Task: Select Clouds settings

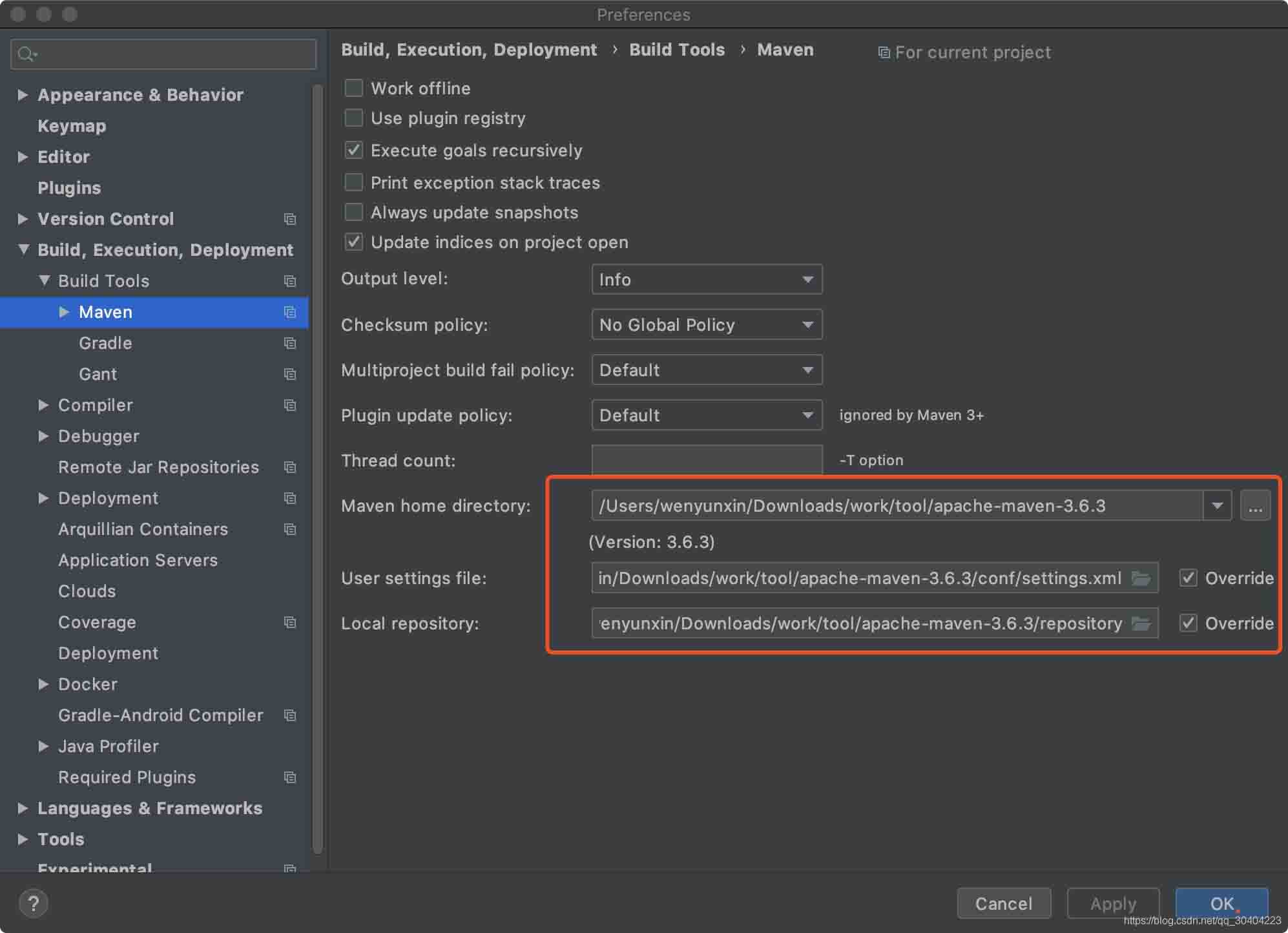Action: (x=87, y=591)
